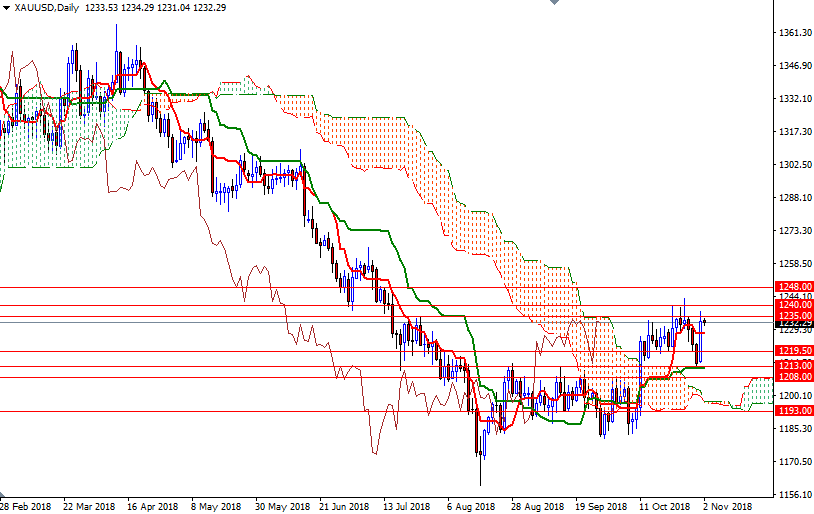
Task: Click the 1219.50 red price level label
Action: coord(793,351)
